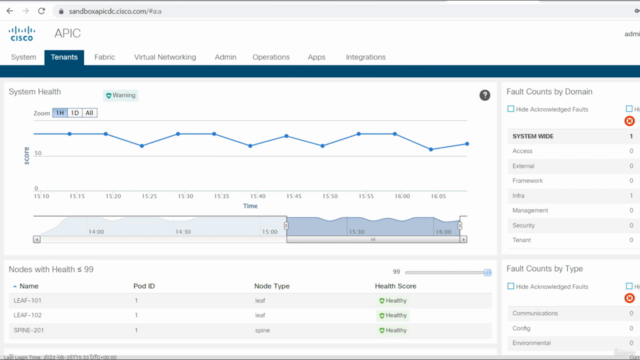This screenshot has height=360, width=640.
Task: Open the Fabric tab
Action: tap(104, 57)
